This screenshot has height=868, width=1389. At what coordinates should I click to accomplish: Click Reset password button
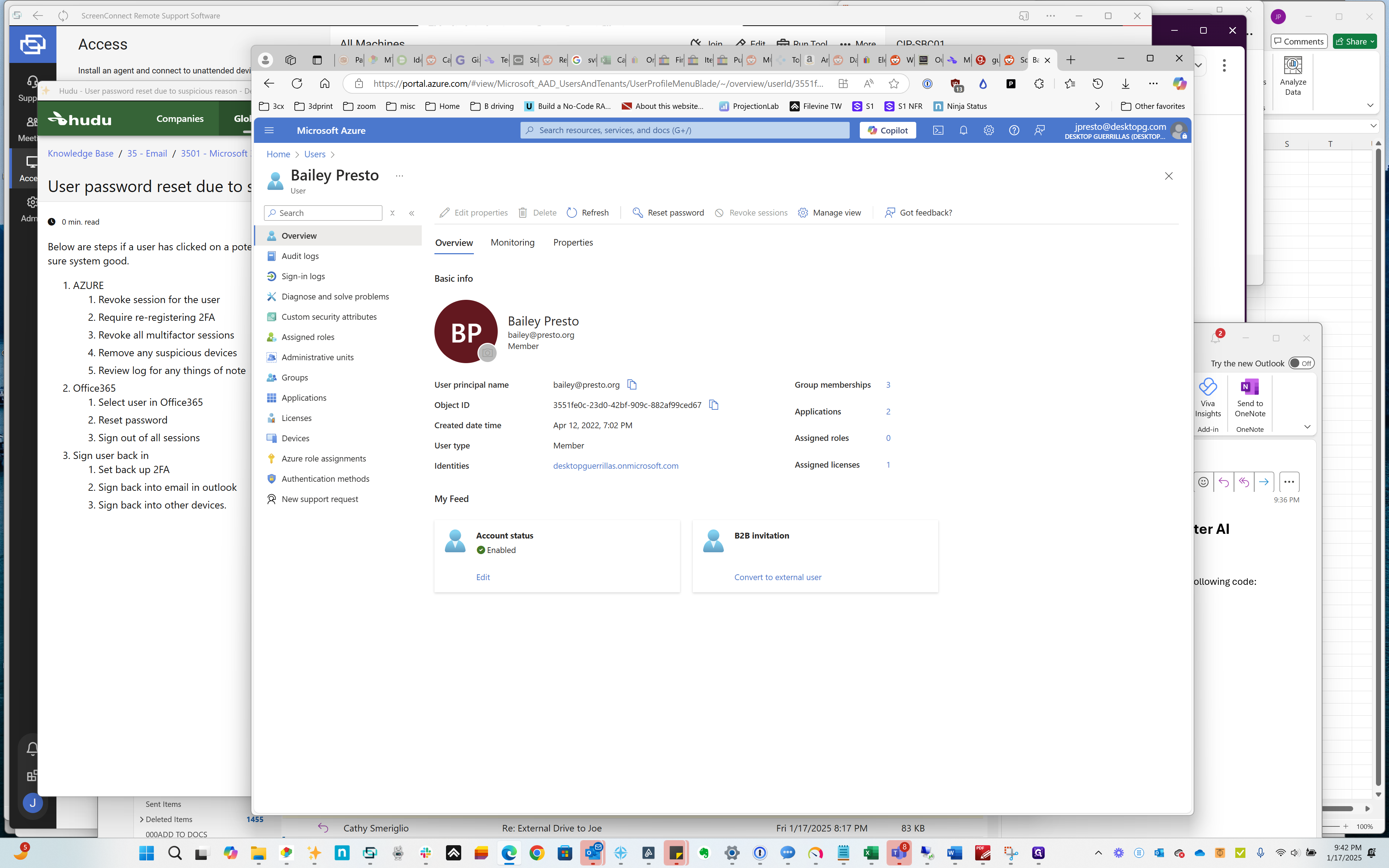click(x=668, y=213)
